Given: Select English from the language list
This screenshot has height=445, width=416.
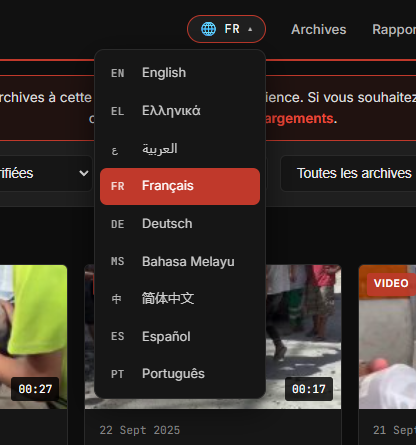Looking at the screenshot, I should tap(180, 73).
